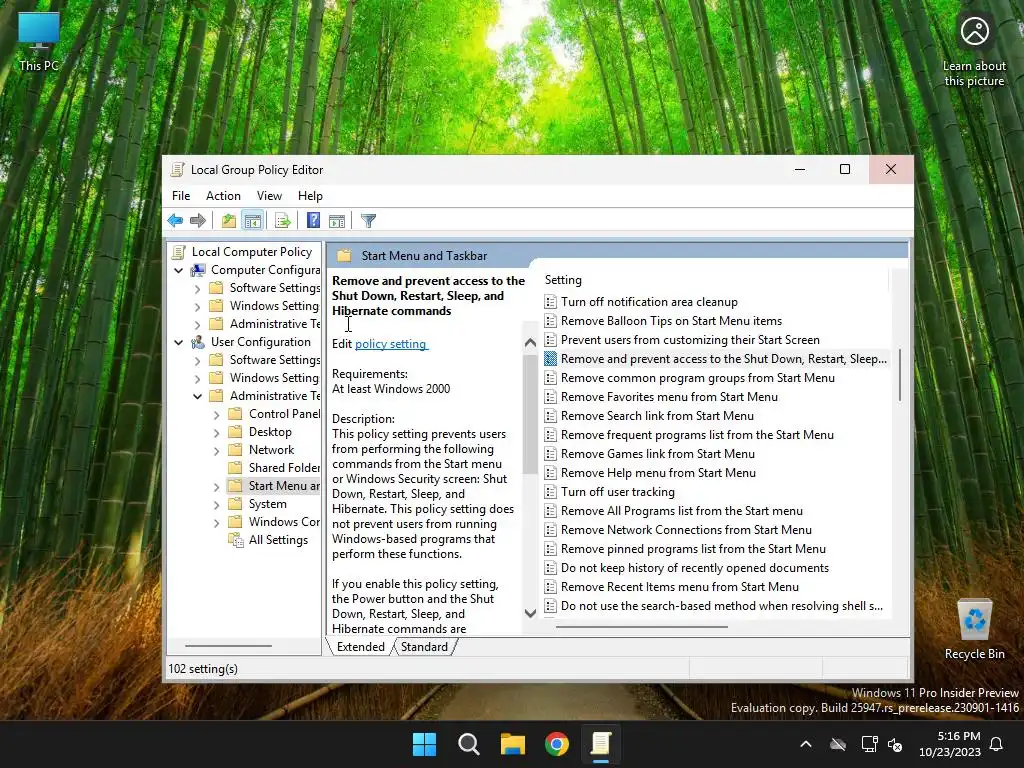Click the description pane scroll-down arrow
The width and height of the screenshot is (1024, 768).
530,613
